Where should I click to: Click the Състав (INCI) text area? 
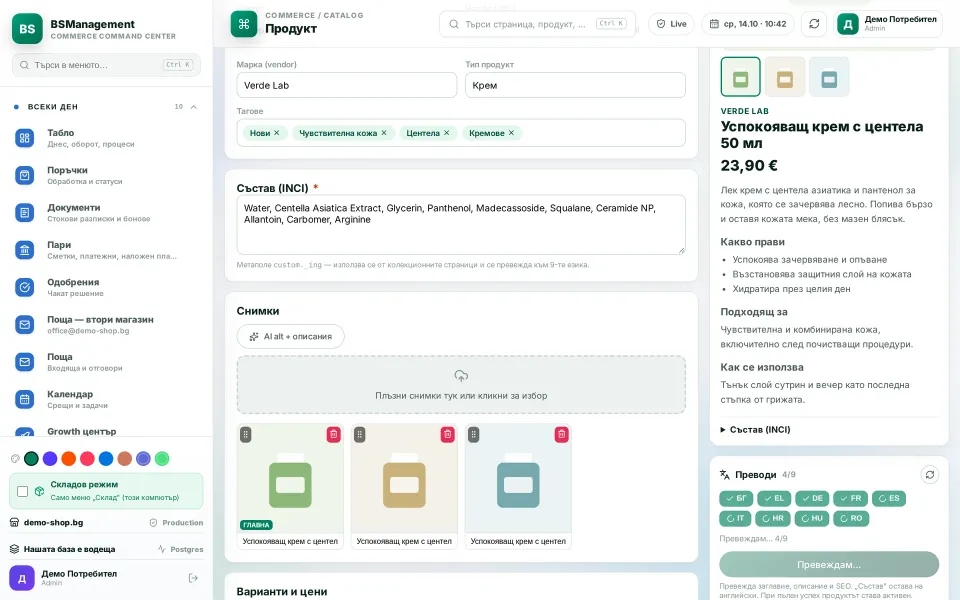(461, 224)
